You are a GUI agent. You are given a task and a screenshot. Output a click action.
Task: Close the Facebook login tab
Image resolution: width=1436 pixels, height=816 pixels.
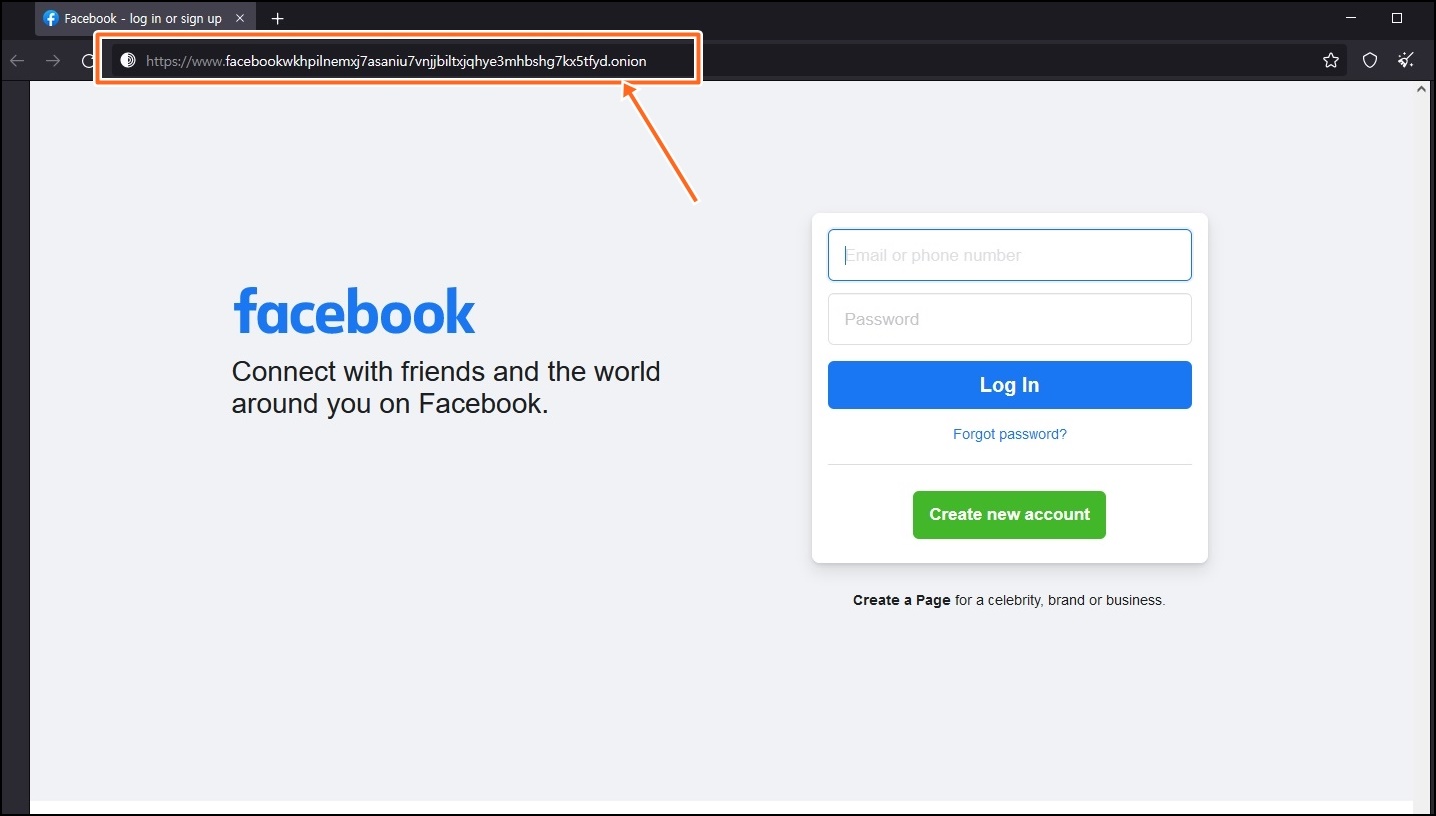[x=240, y=18]
